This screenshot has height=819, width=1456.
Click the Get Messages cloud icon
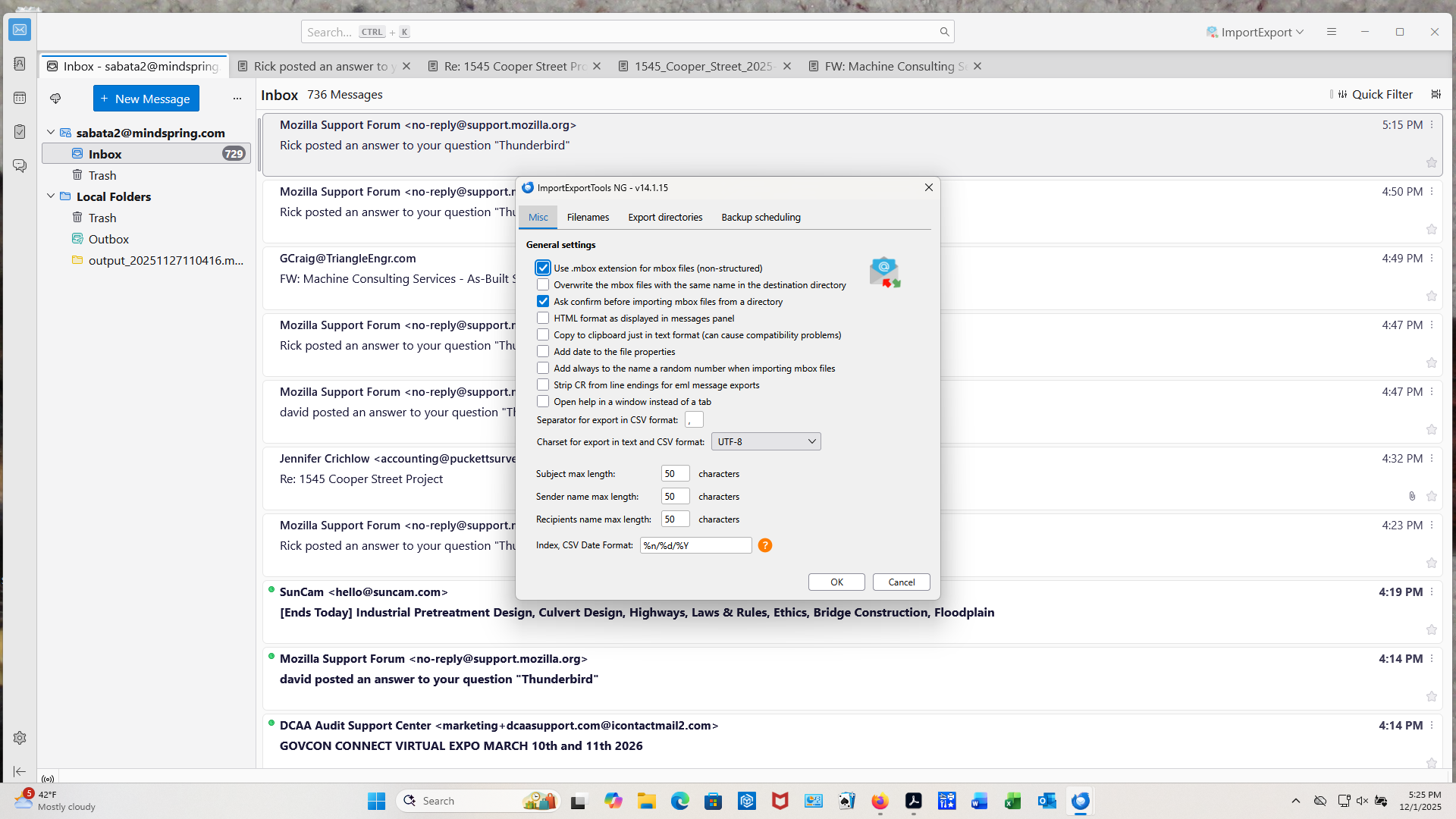pyautogui.click(x=55, y=99)
